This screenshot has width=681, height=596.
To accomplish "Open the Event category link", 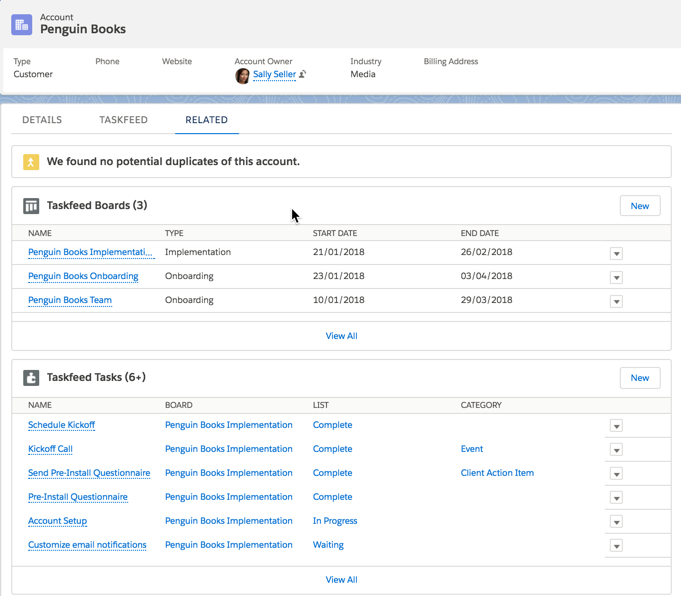I will point(472,449).
